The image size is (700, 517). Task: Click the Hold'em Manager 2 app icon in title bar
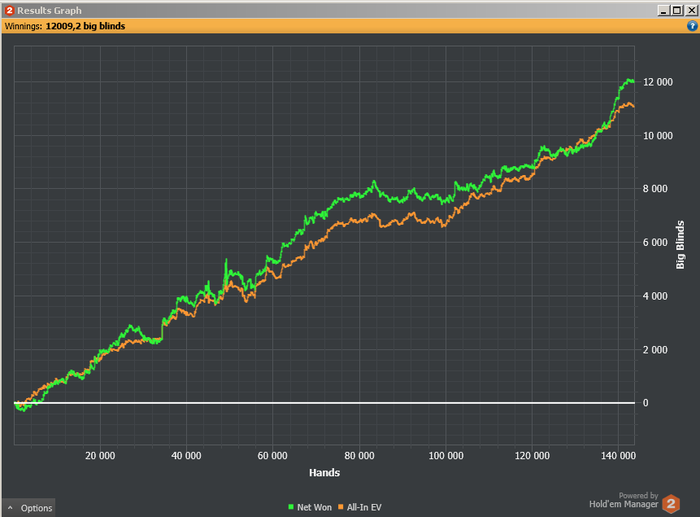coord(9,10)
